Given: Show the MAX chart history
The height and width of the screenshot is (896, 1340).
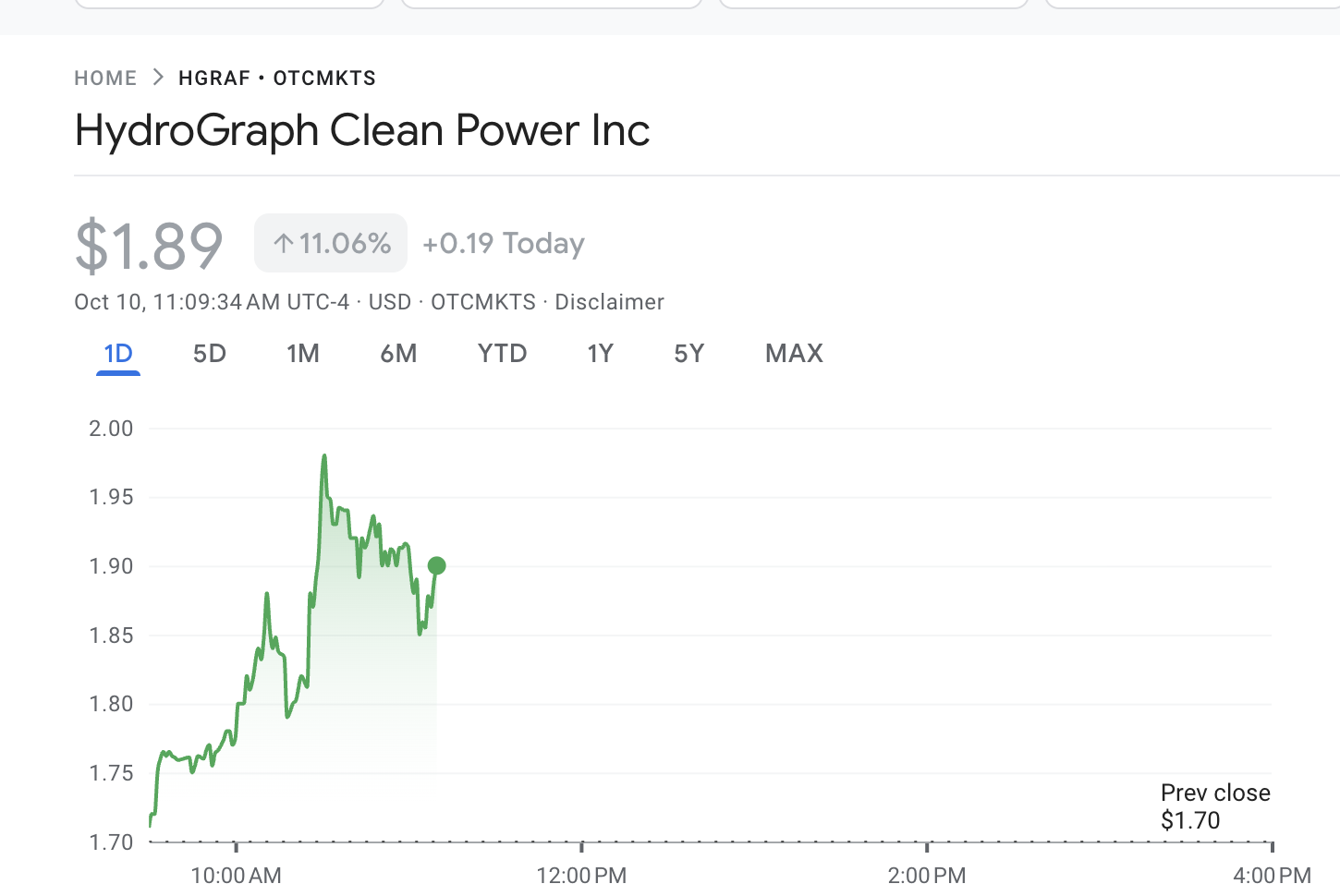Looking at the screenshot, I should (795, 354).
